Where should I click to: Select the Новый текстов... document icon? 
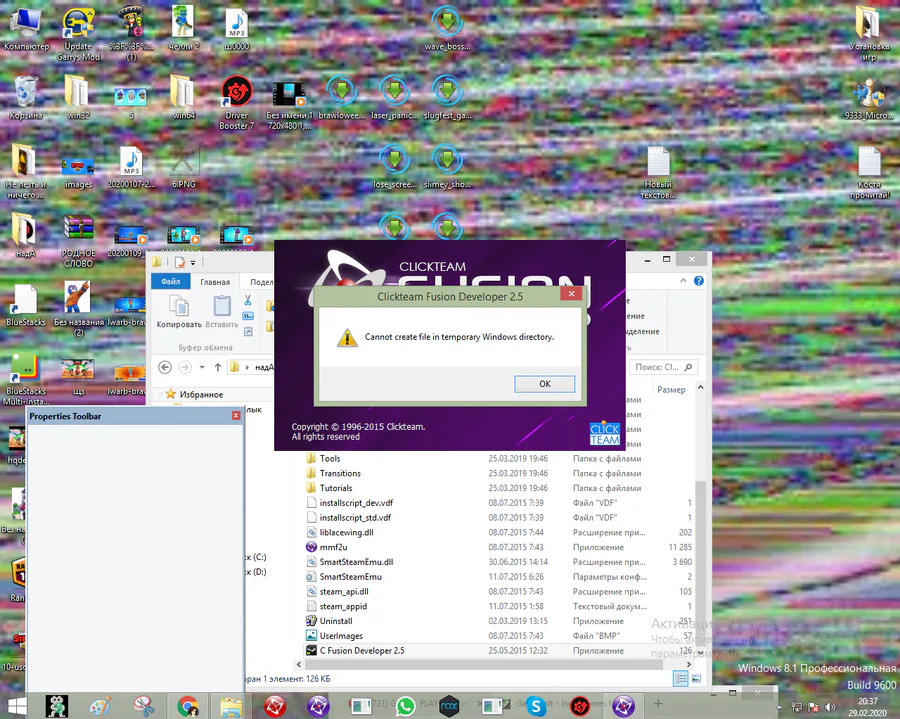tap(658, 172)
